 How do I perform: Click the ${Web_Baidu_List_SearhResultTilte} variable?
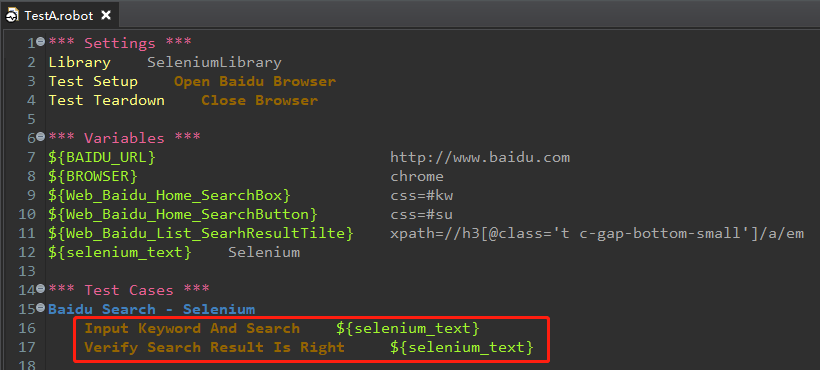click(x=201, y=234)
